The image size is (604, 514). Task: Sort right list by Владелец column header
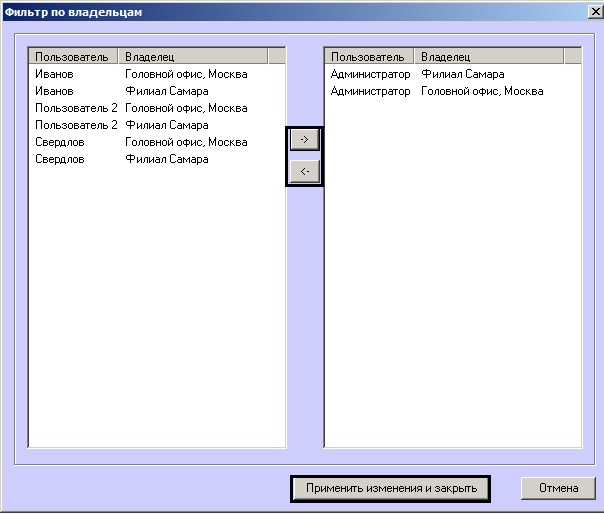click(489, 57)
